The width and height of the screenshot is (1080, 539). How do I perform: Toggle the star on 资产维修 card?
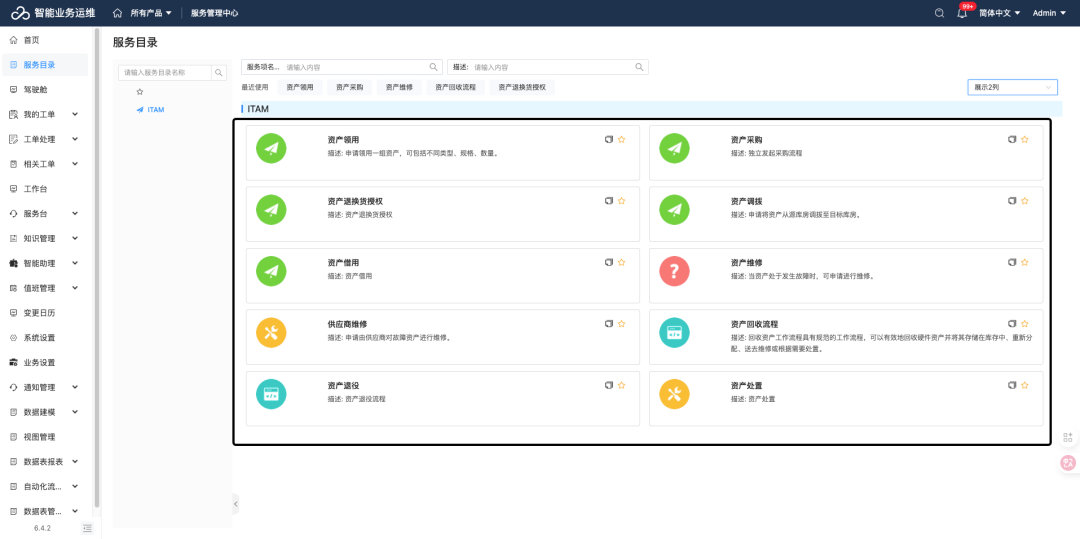(x=1024, y=262)
